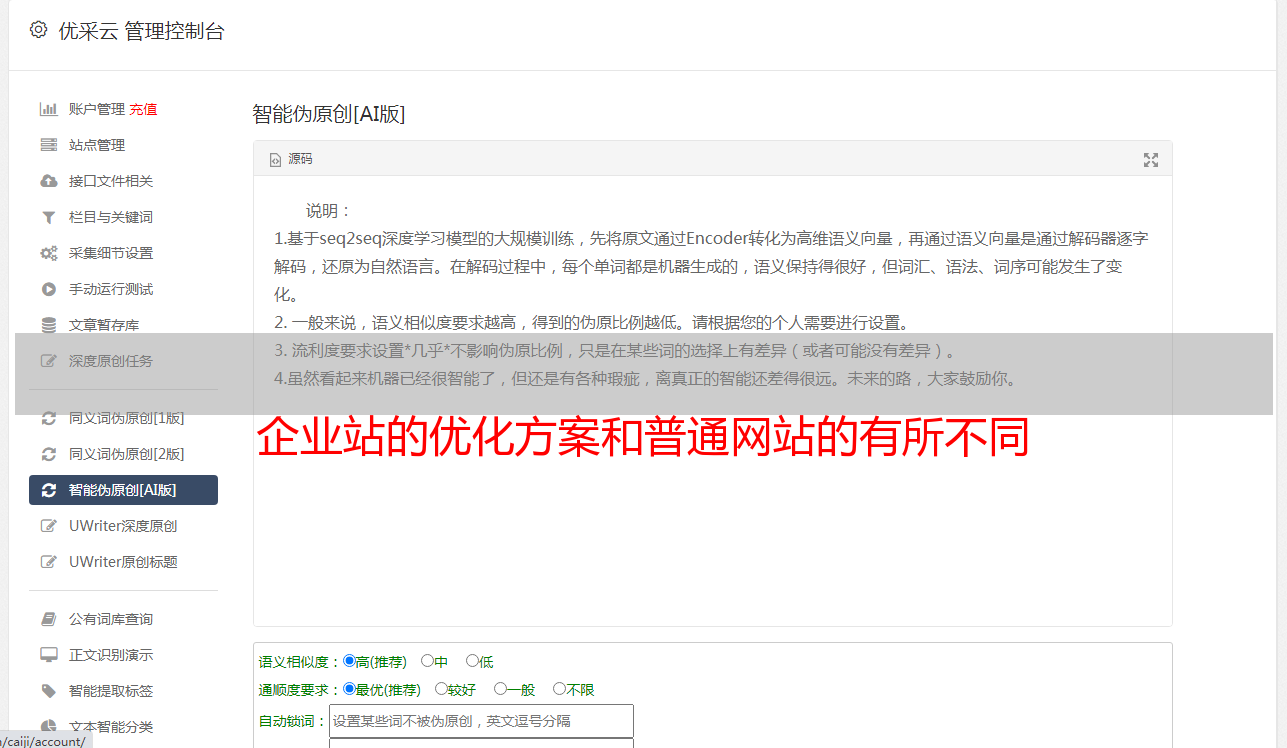Click the refresh icon on active 智能伪原创[AI版]
The image size is (1287, 748).
pyautogui.click(x=48, y=490)
